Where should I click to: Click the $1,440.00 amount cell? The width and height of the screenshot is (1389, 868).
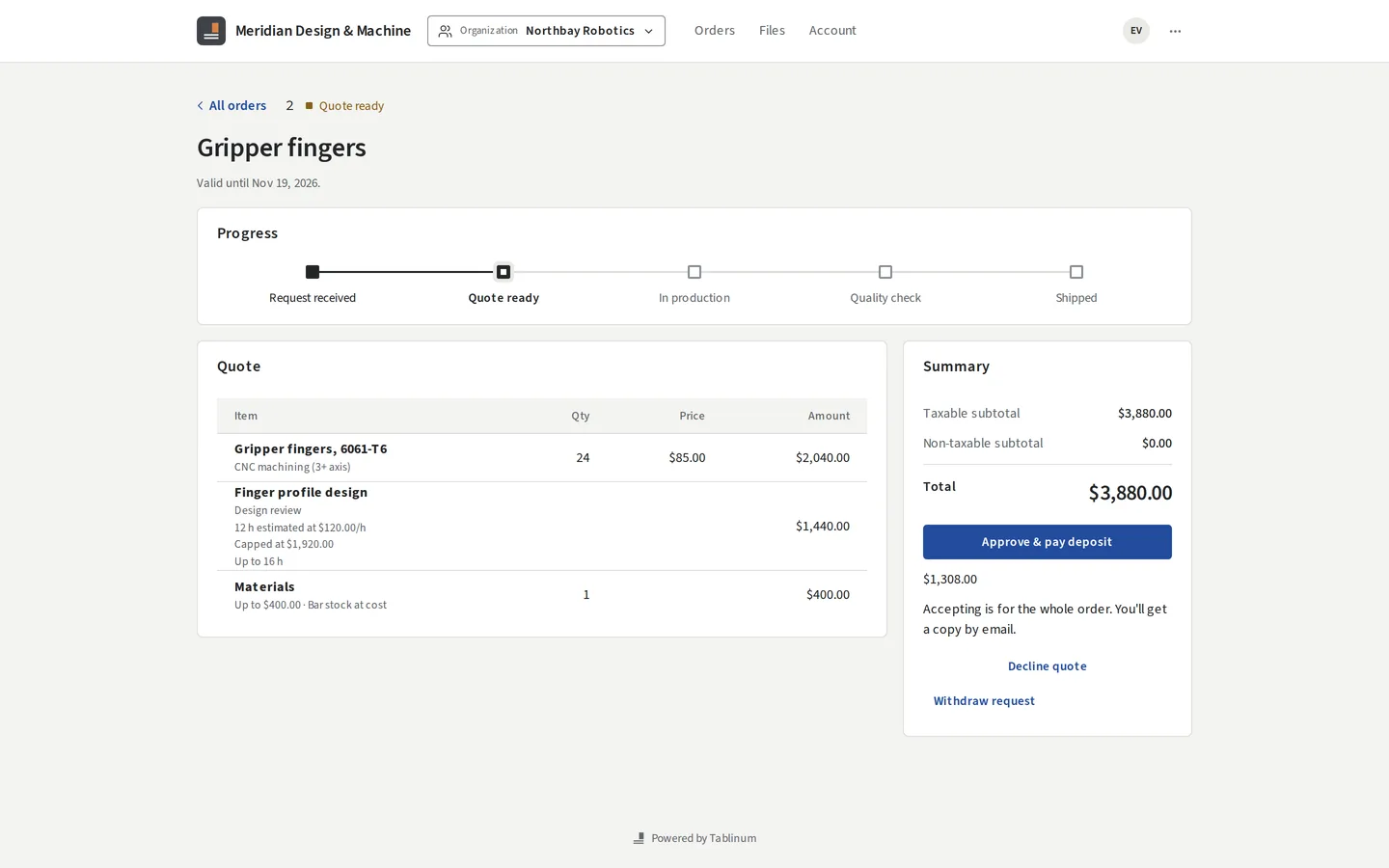click(x=823, y=527)
